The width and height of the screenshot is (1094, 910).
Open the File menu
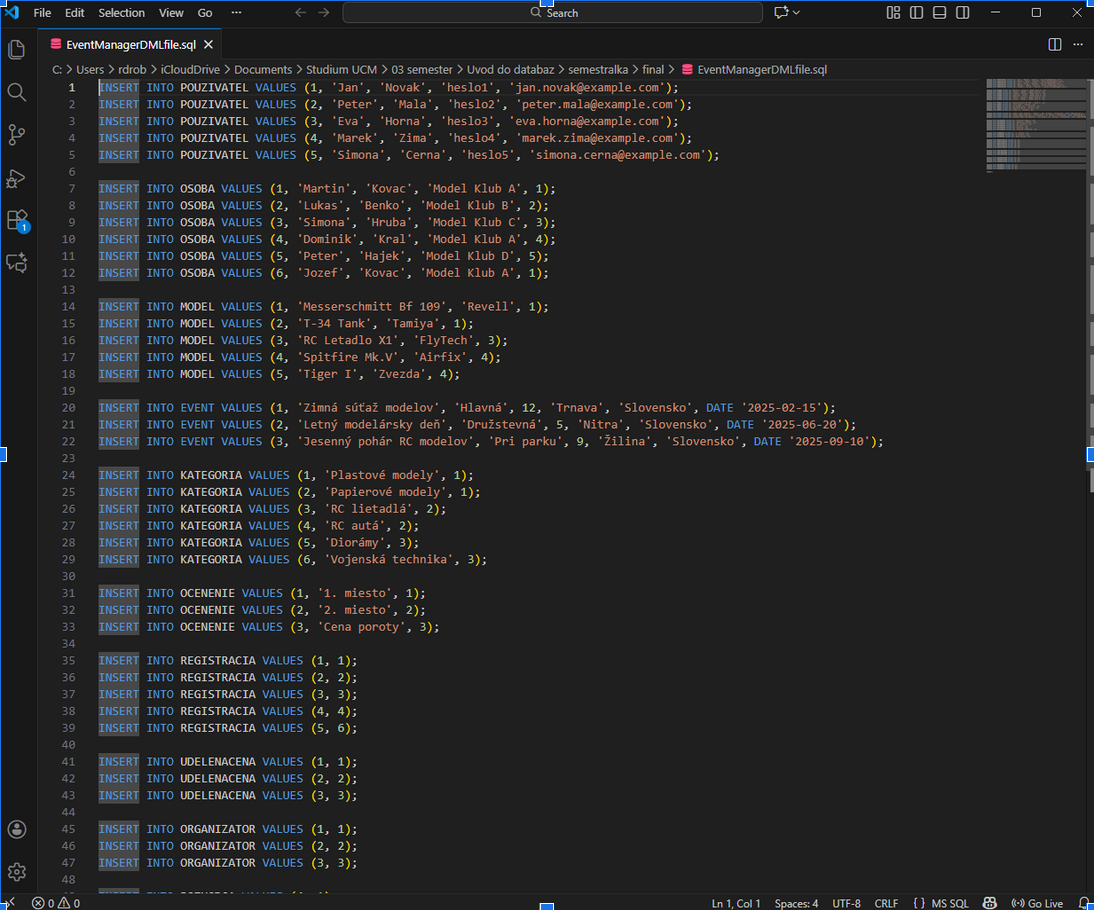pos(42,13)
